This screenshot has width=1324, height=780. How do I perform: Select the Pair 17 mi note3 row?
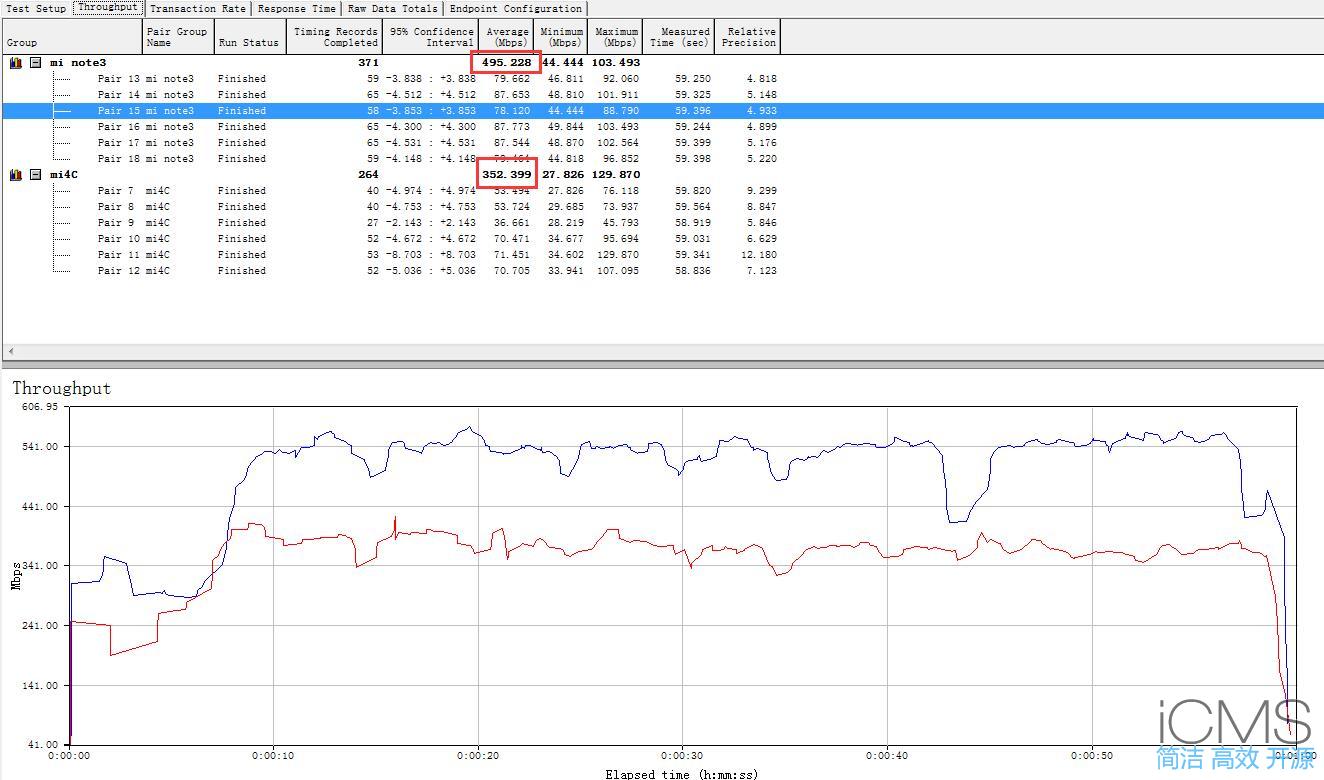662,143
